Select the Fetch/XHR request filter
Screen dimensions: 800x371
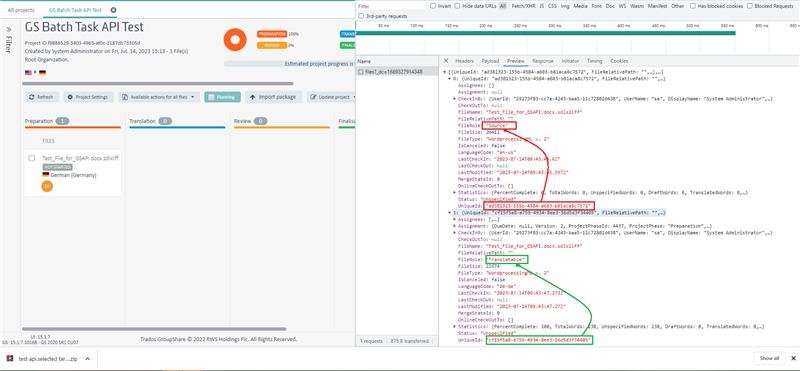click(x=522, y=6)
